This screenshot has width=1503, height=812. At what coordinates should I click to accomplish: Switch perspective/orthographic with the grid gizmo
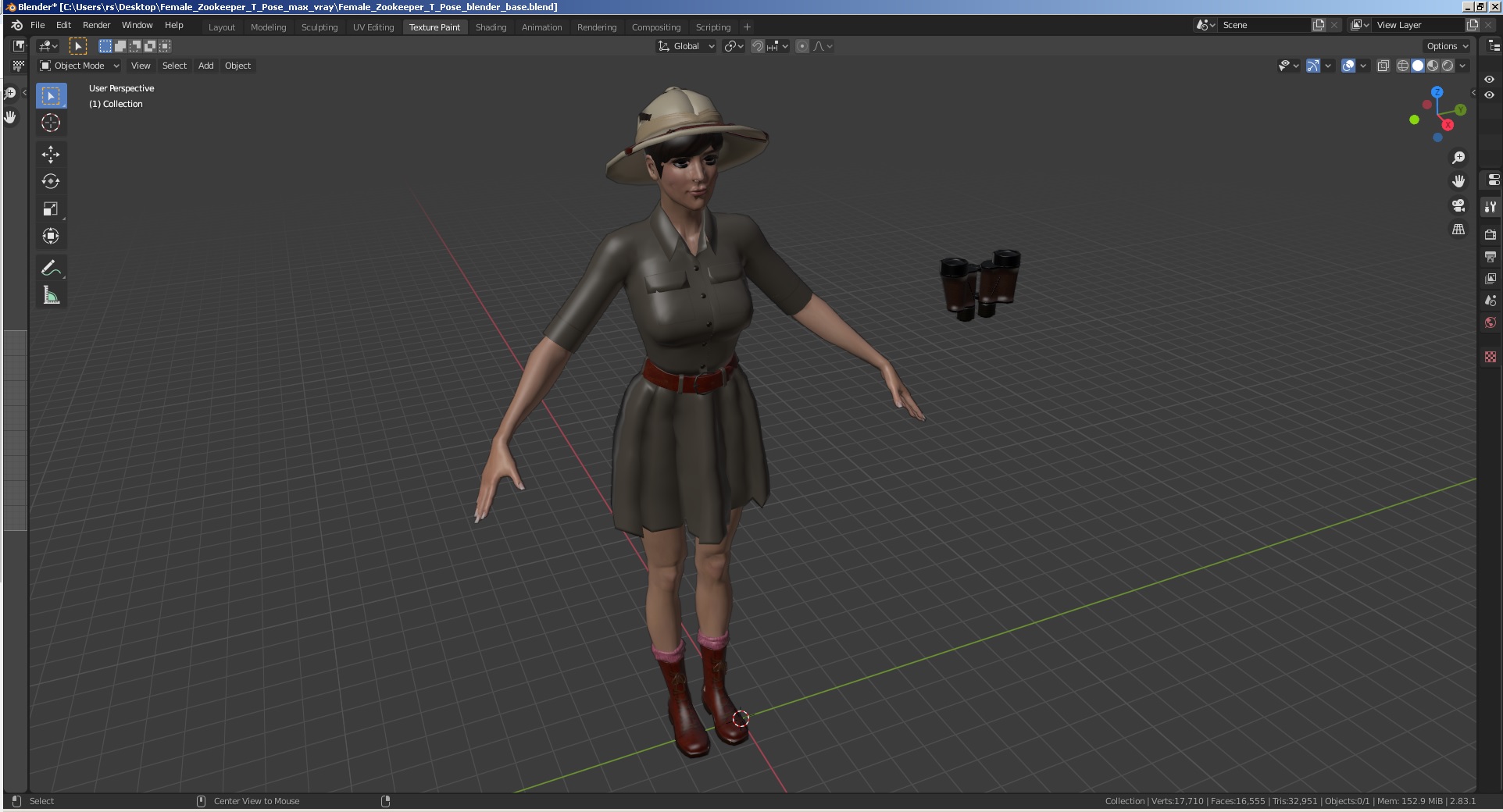pos(1458,230)
